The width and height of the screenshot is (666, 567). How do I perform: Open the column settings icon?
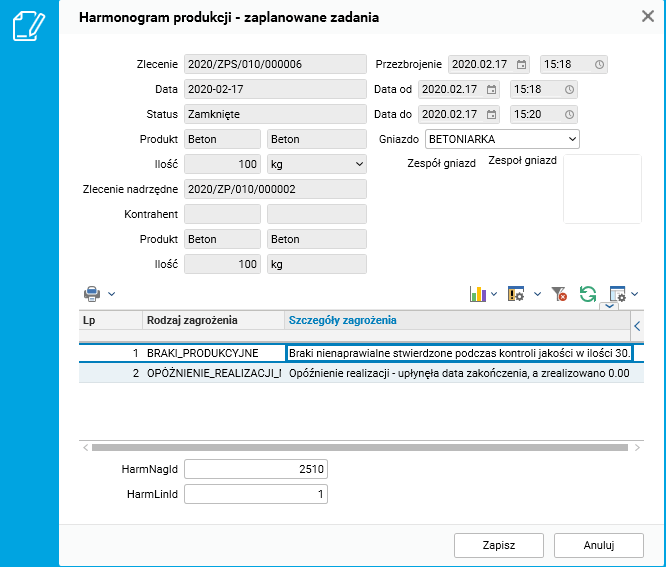[618, 294]
